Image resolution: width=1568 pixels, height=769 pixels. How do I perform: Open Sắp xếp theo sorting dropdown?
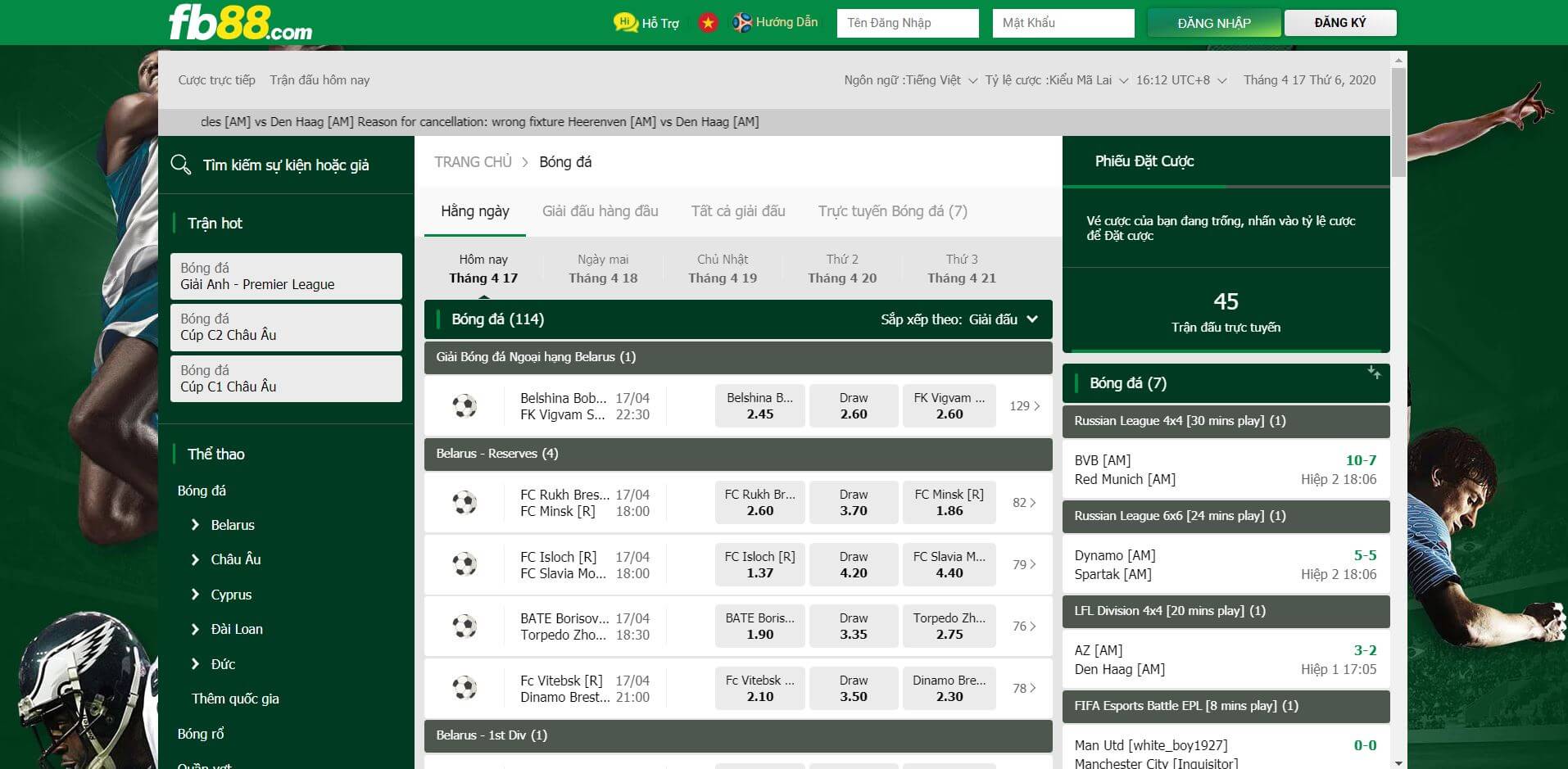click(x=959, y=319)
